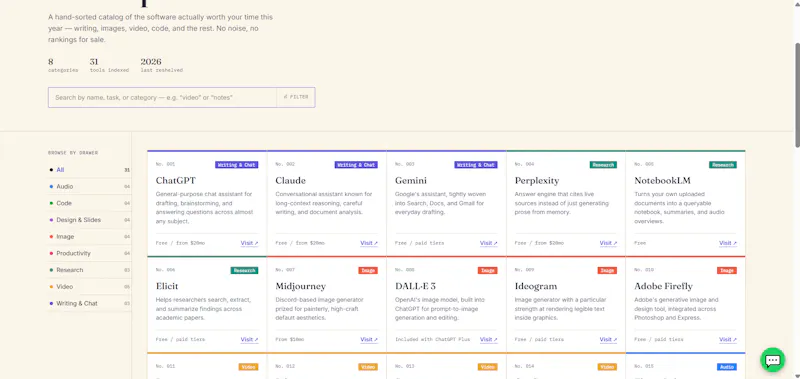Click the FILTER button beside search

tap(296, 97)
